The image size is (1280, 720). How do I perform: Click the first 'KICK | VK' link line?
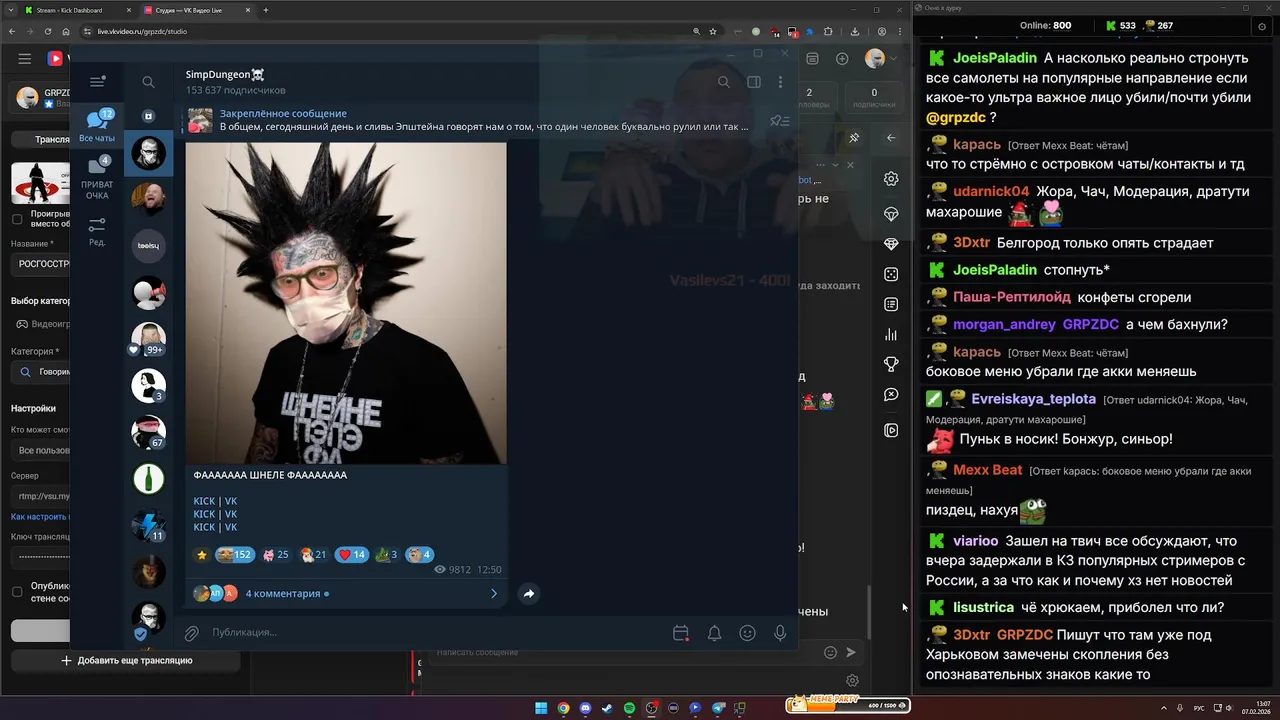click(x=215, y=501)
